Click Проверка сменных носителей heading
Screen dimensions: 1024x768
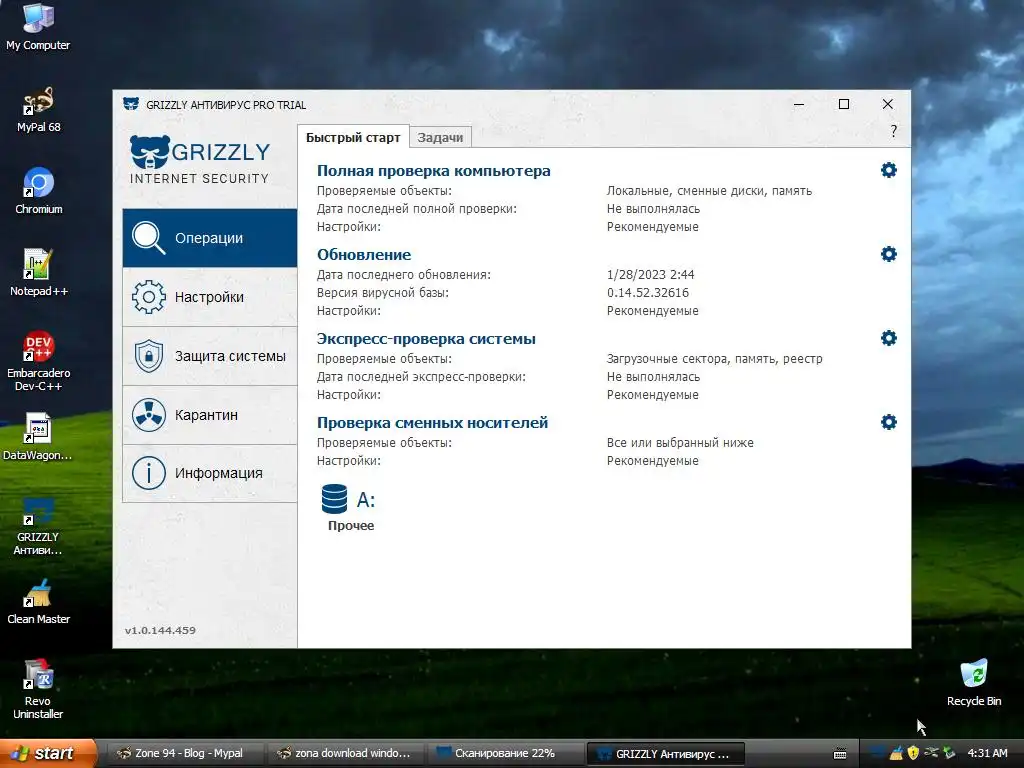(432, 423)
